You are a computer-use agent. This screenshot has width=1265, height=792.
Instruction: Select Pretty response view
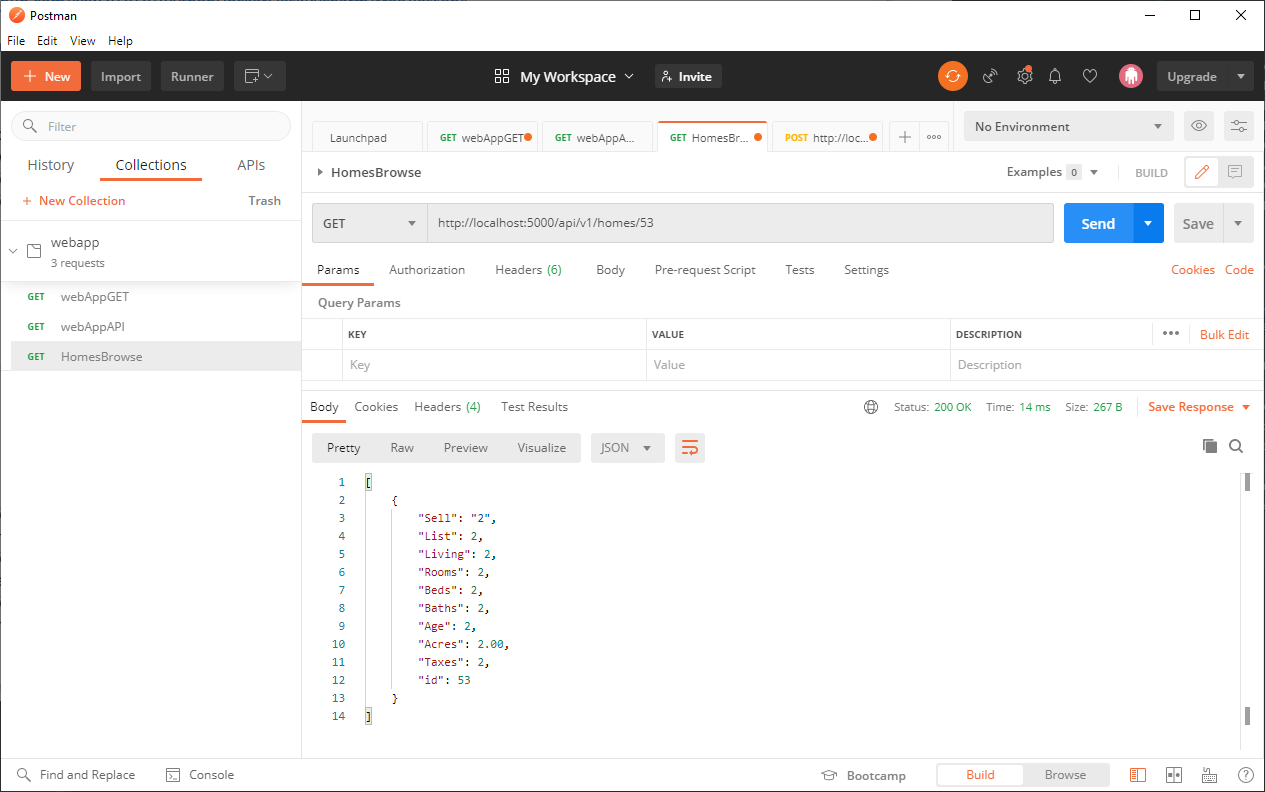point(343,448)
